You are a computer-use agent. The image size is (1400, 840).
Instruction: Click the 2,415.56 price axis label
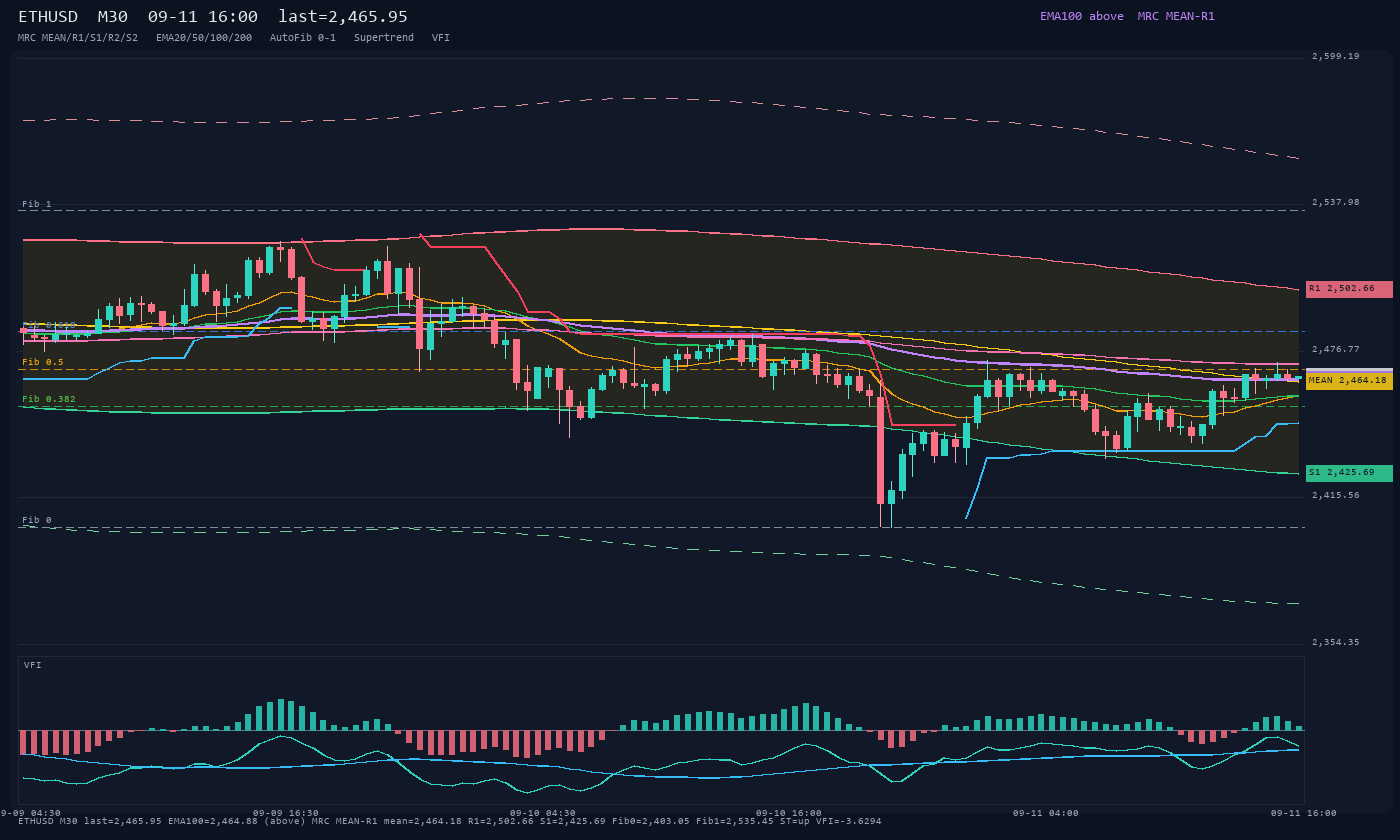point(1336,496)
